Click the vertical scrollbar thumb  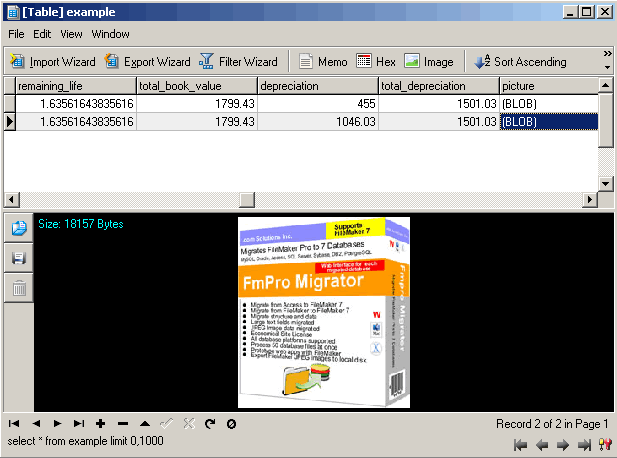(605, 120)
